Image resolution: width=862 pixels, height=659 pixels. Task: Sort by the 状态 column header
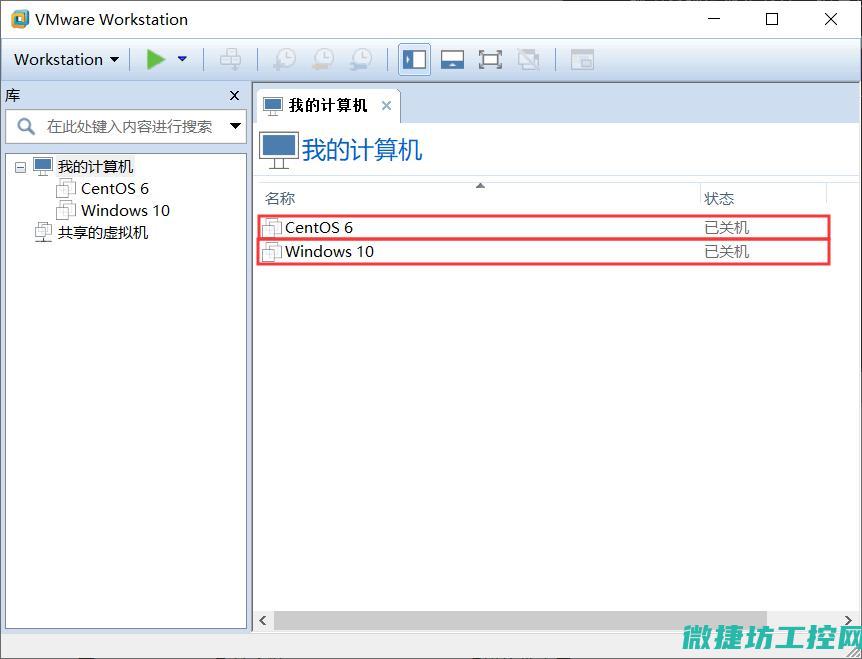tap(764, 198)
